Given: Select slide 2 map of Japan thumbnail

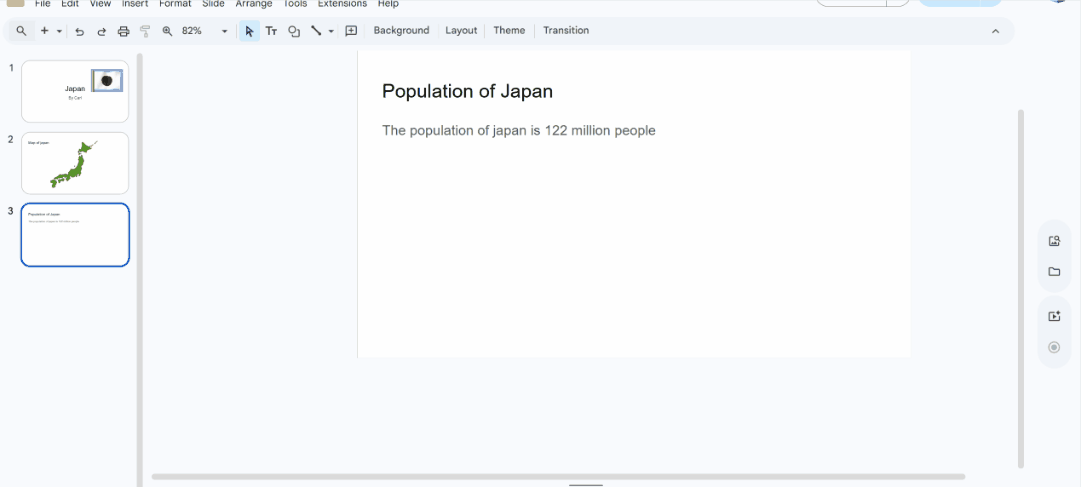Looking at the screenshot, I should pos(75,163).
